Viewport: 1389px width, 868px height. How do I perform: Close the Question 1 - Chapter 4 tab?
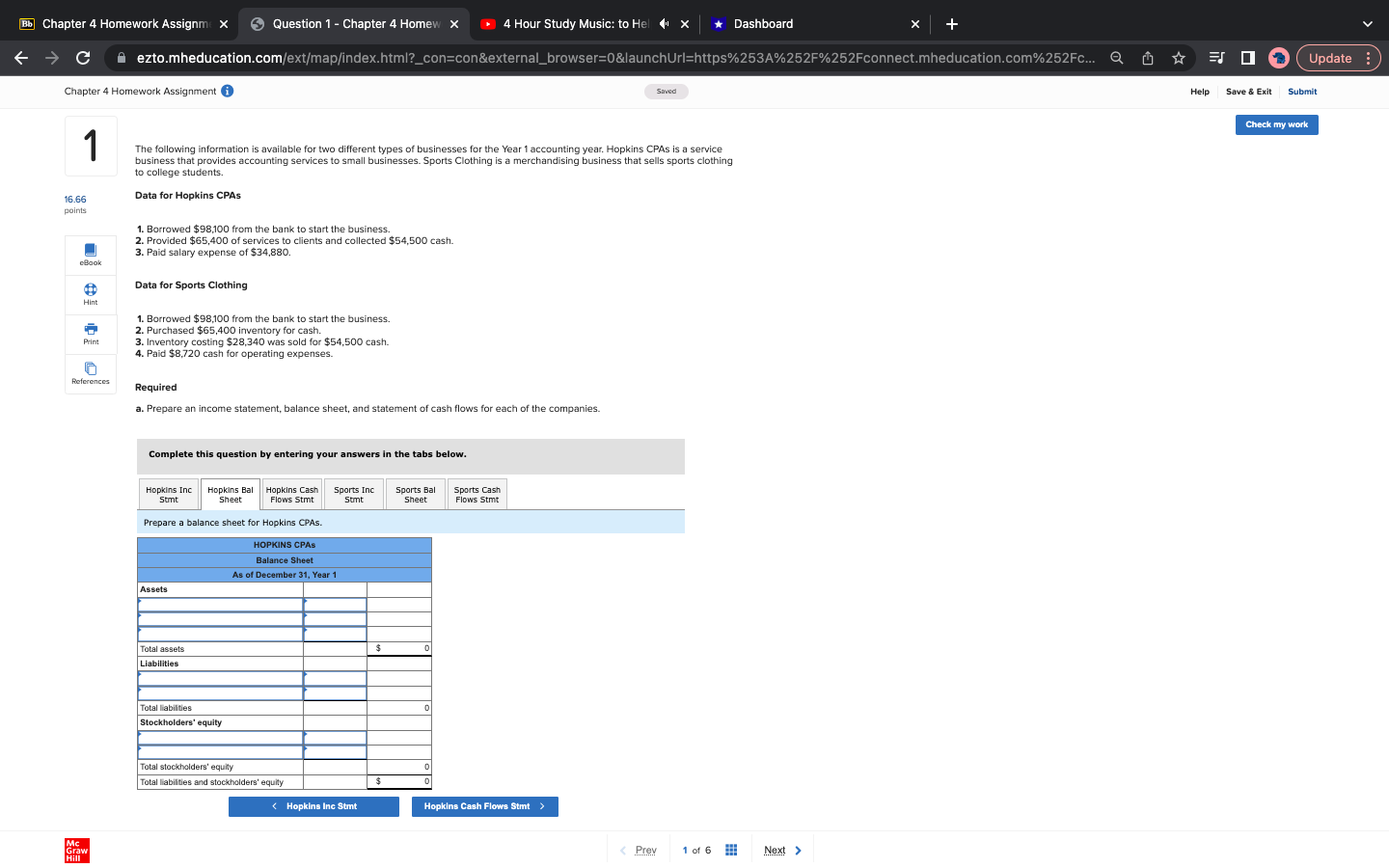(x=454, y=24)
